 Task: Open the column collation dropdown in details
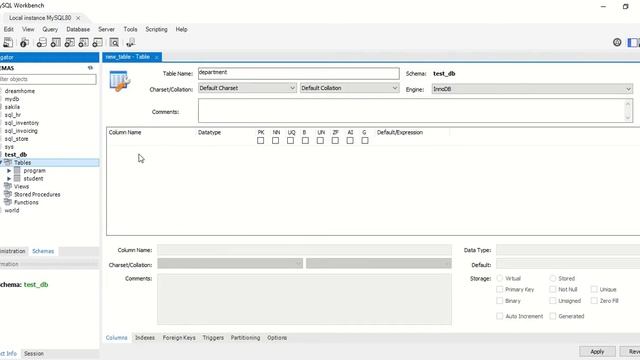(x=379, y=264)
